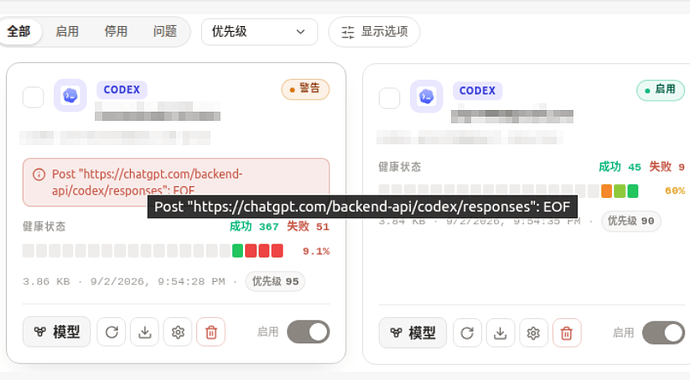Click the Codex icon on the 优先级 90 card
This screenshot has height=380, width=690.
tap(426, 96)
